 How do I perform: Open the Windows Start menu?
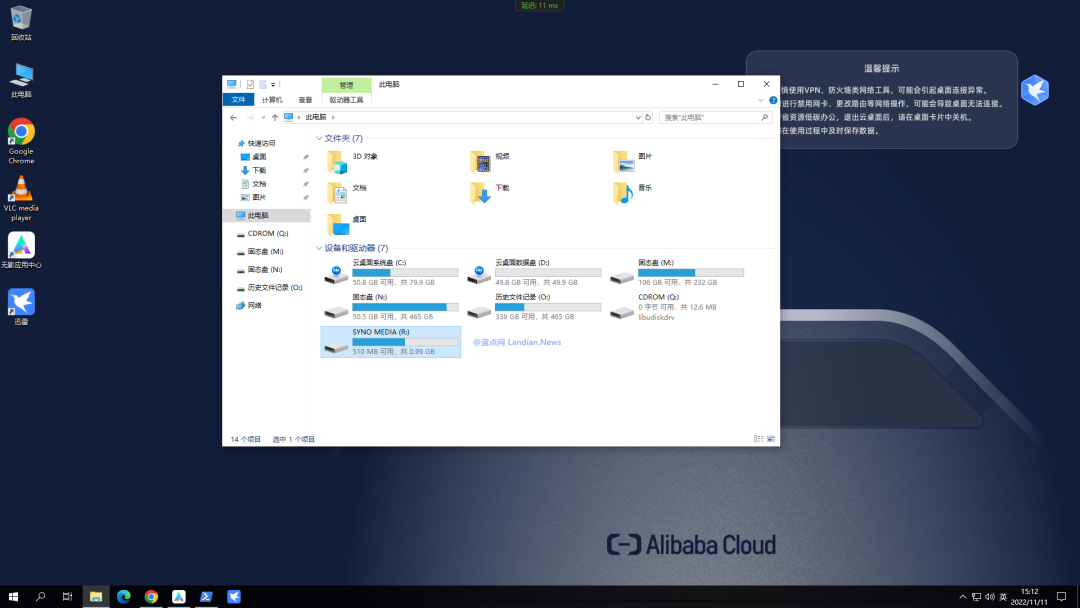(13, 597)
